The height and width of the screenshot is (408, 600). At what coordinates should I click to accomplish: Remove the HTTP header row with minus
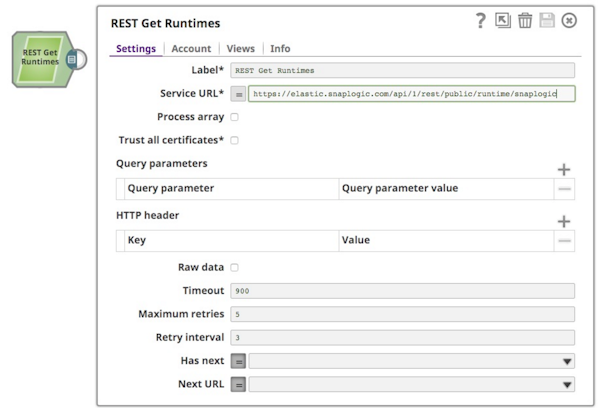pos(565,241)
